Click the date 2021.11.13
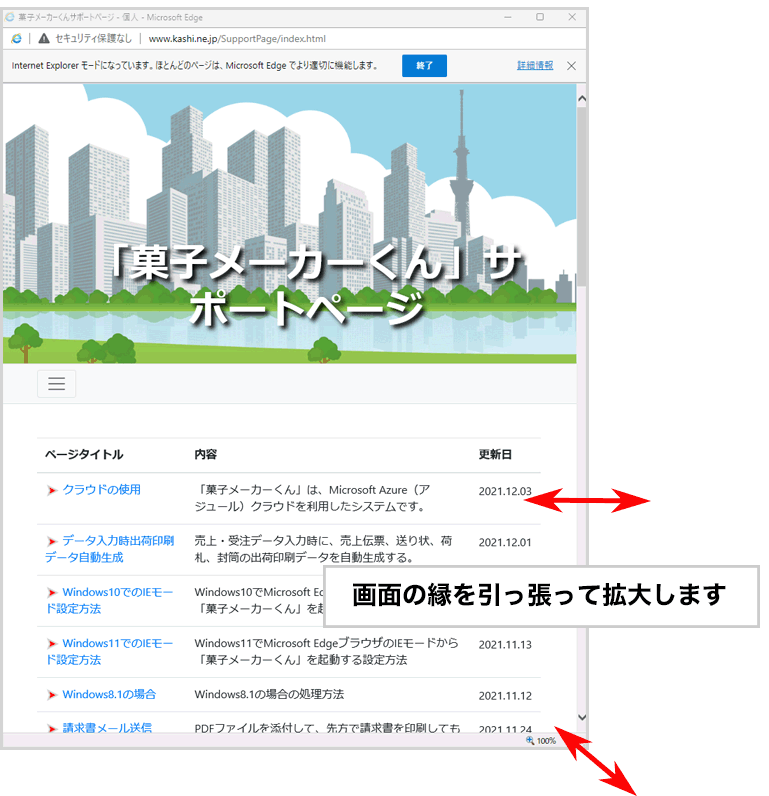 [x=505, y=645]
